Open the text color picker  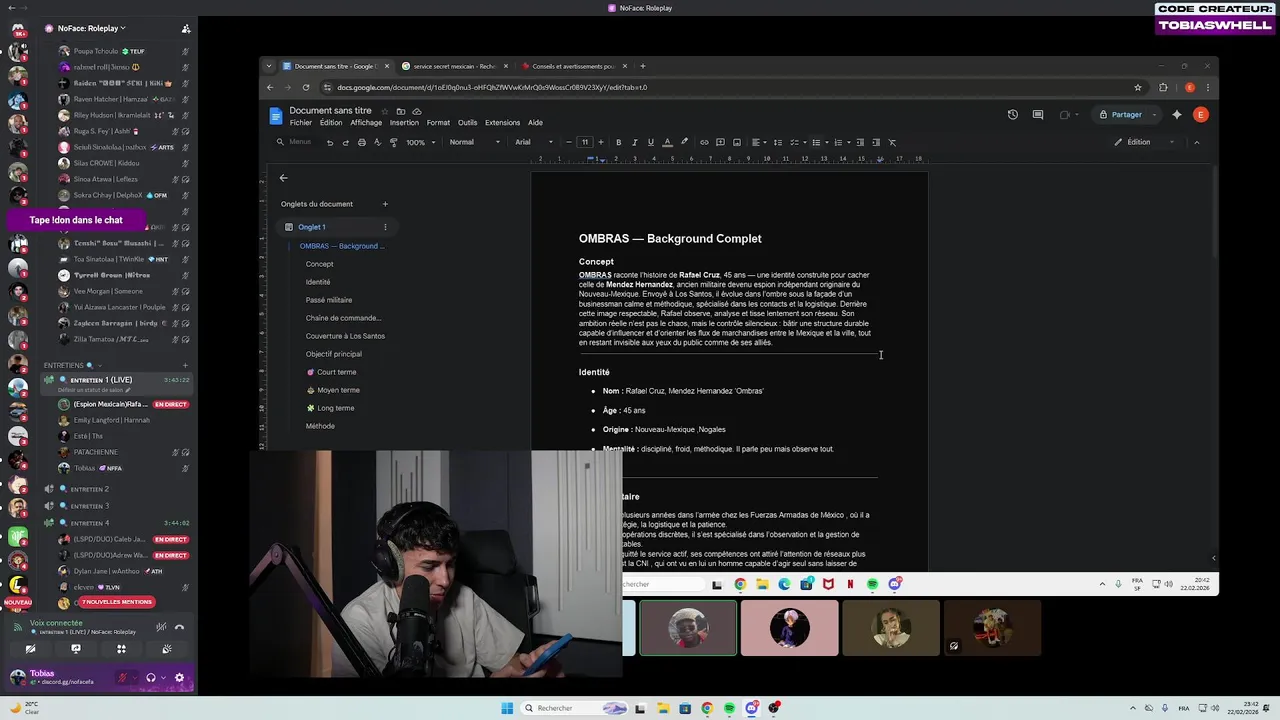(667, 142)
